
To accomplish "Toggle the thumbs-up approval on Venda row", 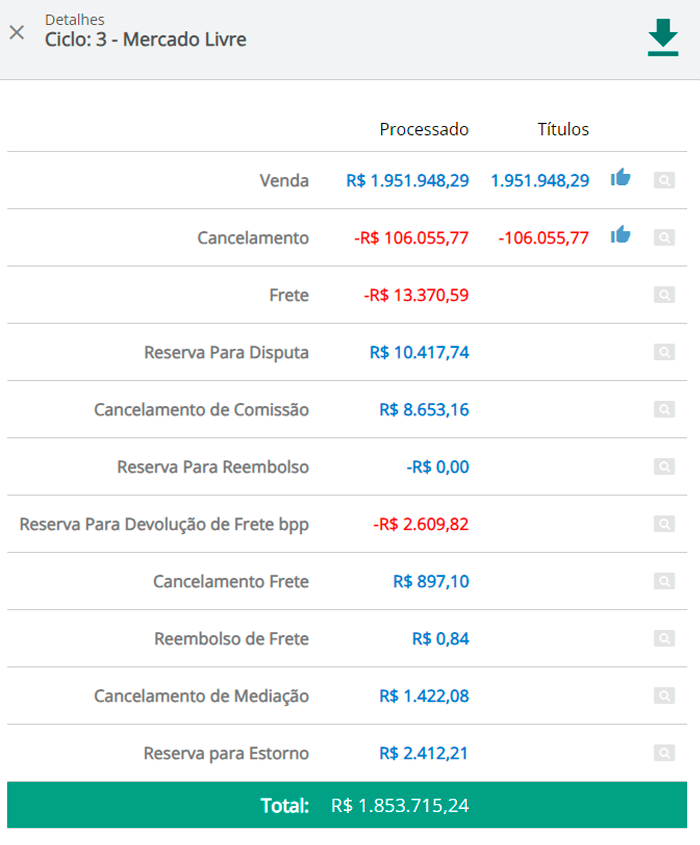I will click(621, 177).
